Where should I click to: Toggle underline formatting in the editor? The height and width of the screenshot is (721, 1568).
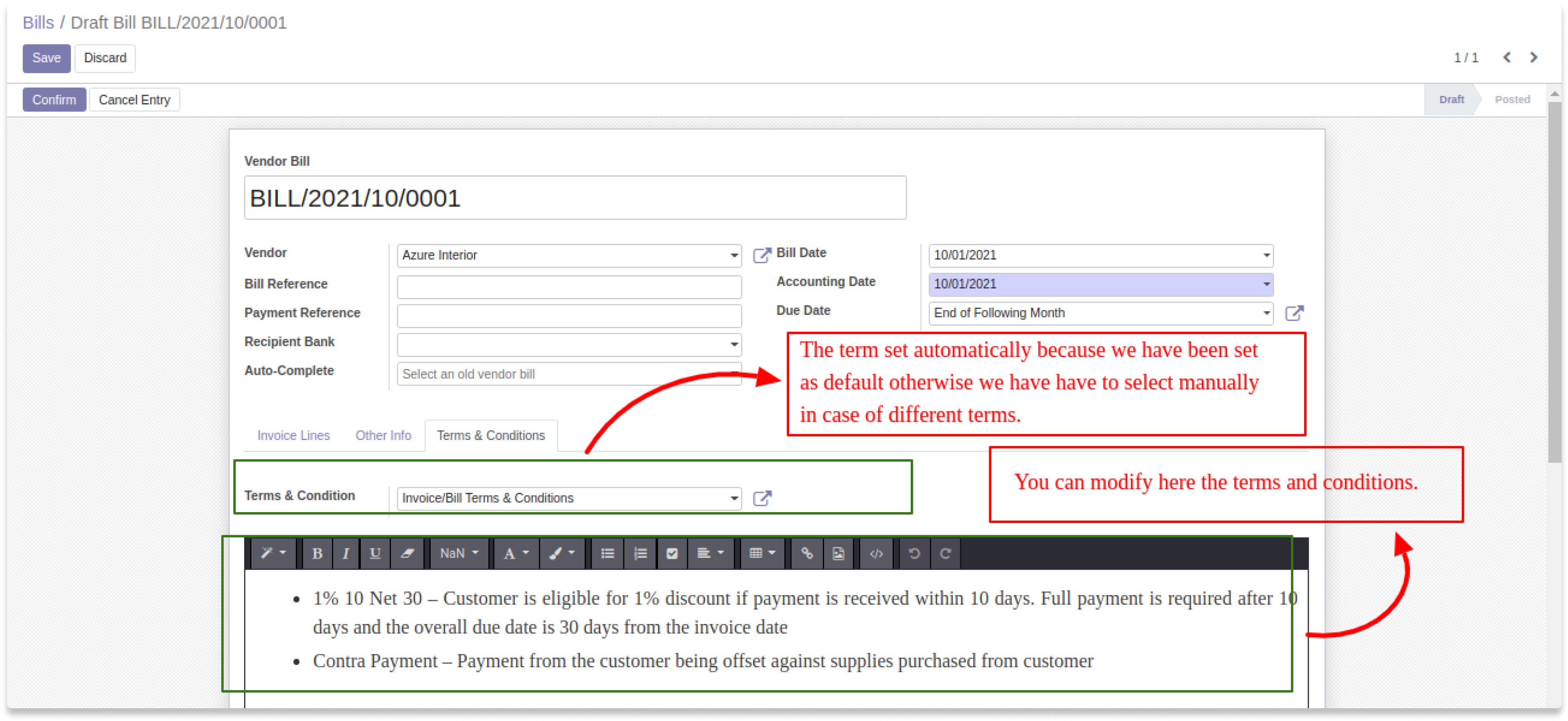tap(375, 553)
